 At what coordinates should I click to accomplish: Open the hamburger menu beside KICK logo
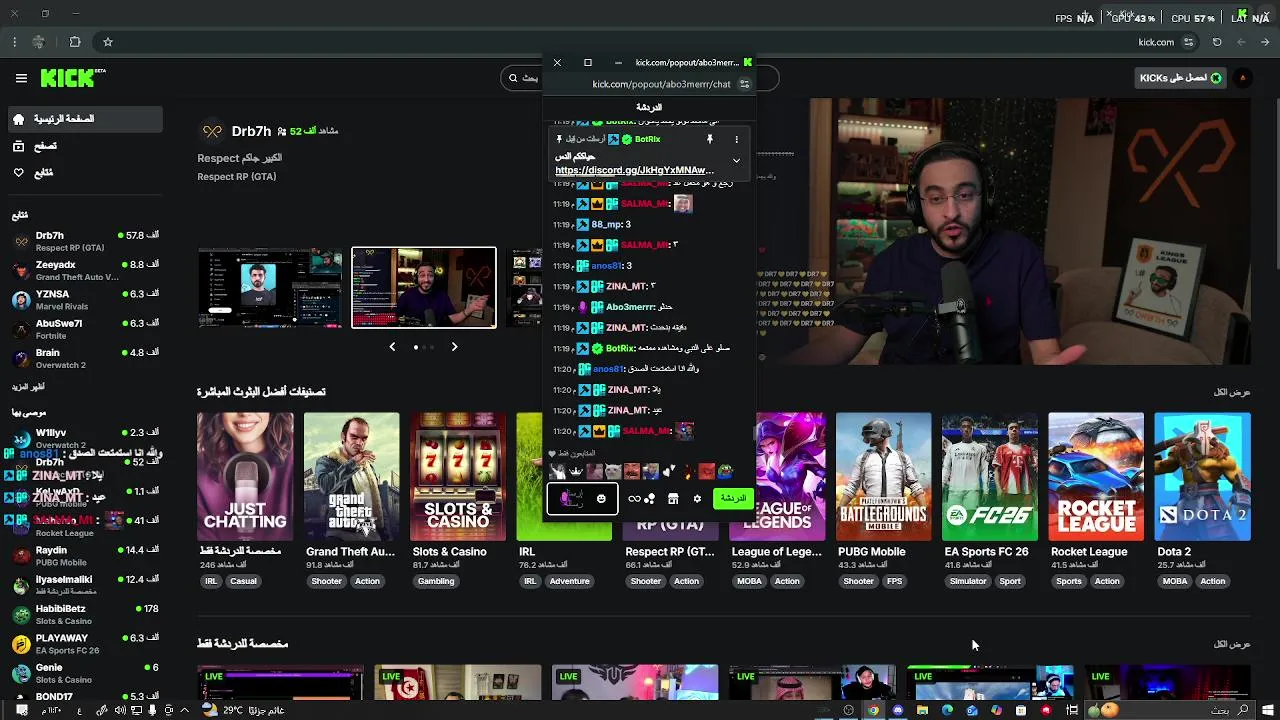tap(21, 78)
